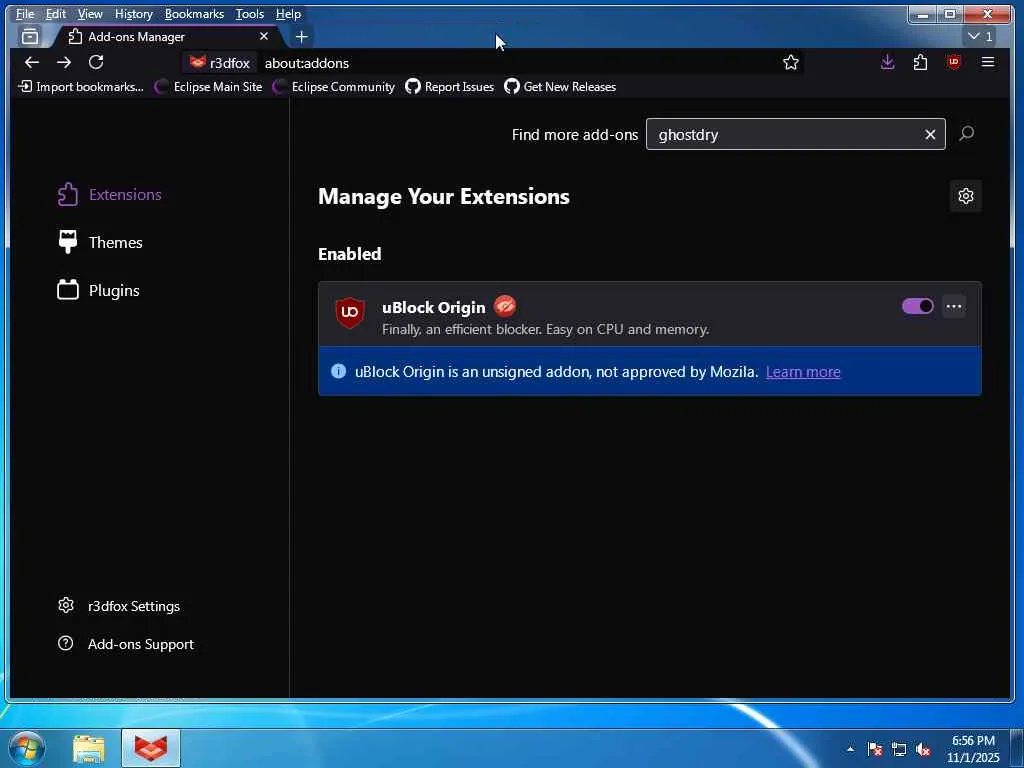Image resolution: width=1024 pixels, height=768 pixels.
Task: Open the Get New Releases bookmark
Action: [x=560, y=87]
